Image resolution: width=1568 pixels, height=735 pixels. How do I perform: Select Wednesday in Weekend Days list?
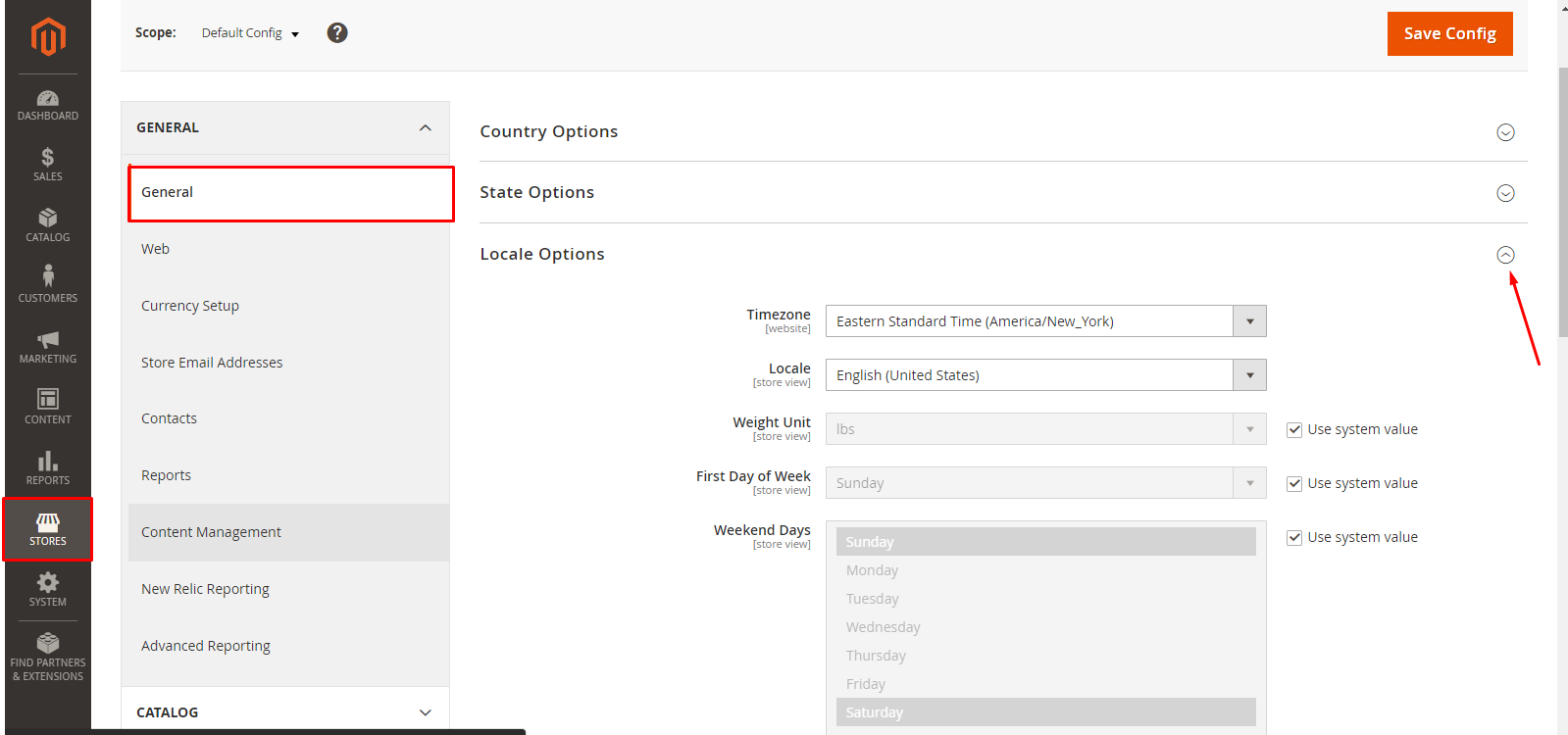(x=1046, y=627)
